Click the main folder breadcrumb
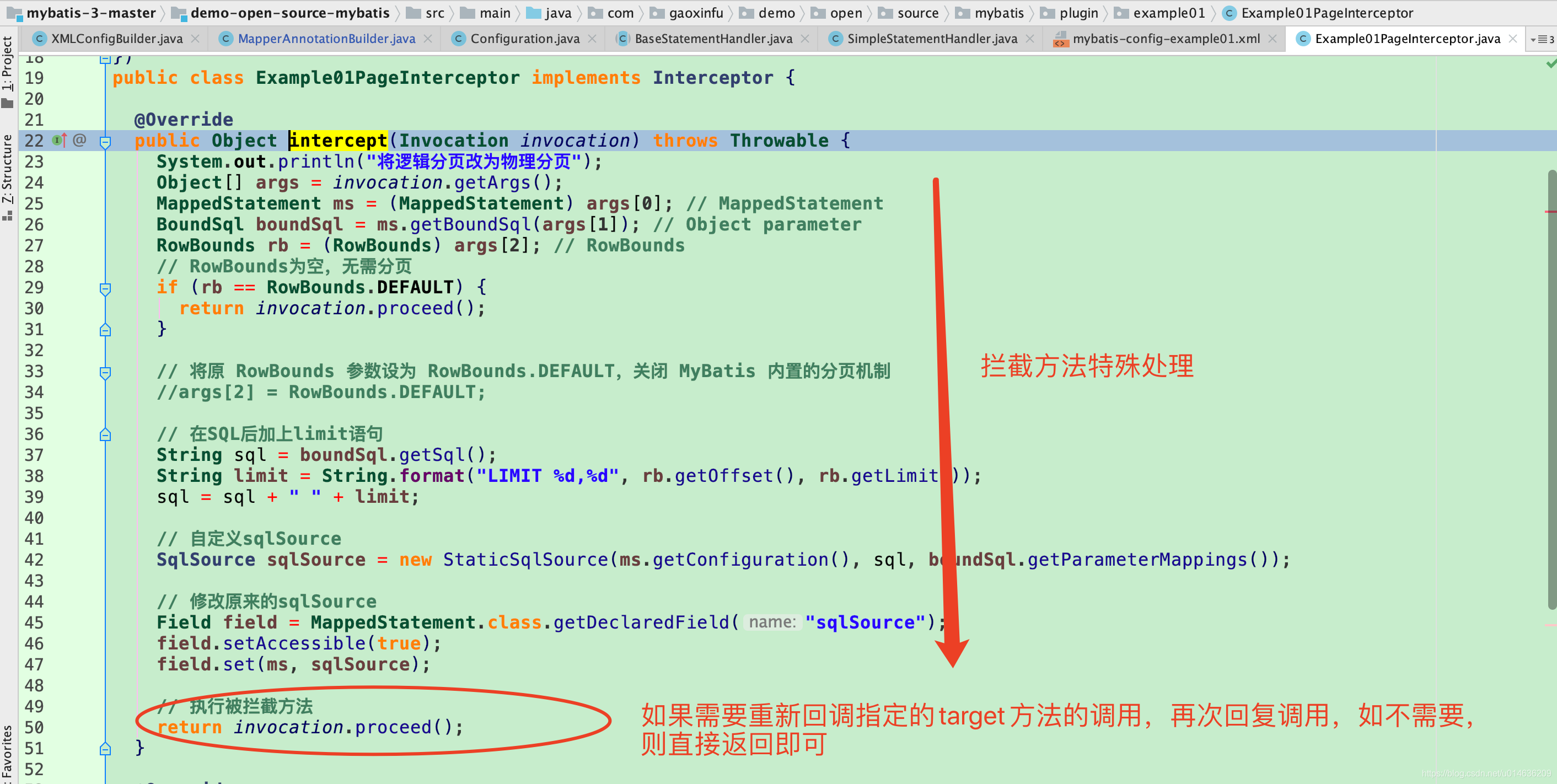The image size is (1557, 784). (486, 13)
